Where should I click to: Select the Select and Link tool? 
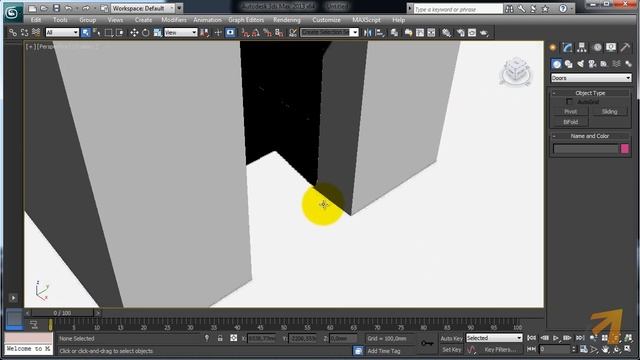coord(13,33)
